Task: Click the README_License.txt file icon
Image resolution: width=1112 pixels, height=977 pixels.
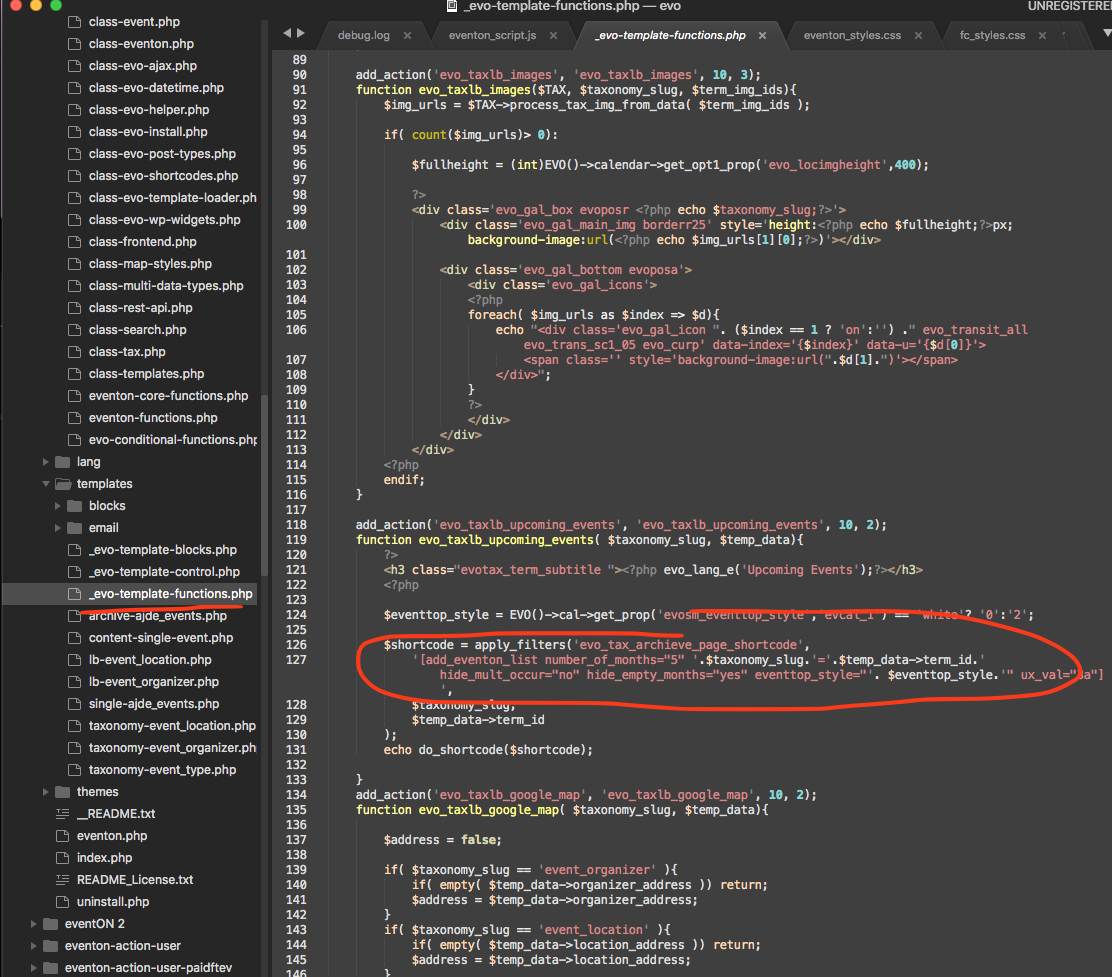Action: (x=62, y=880)
